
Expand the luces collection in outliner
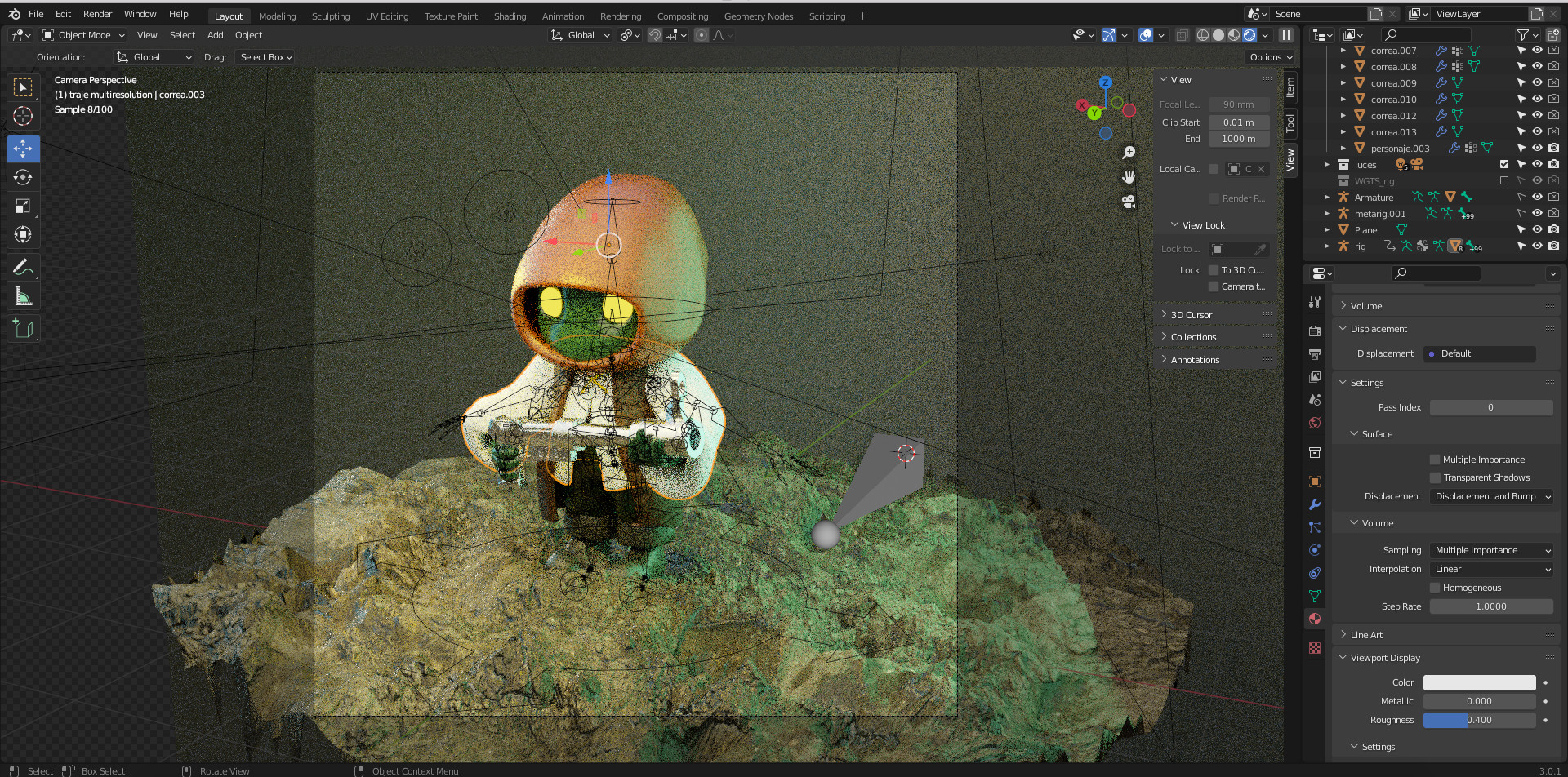click(x=1327, y=164)
